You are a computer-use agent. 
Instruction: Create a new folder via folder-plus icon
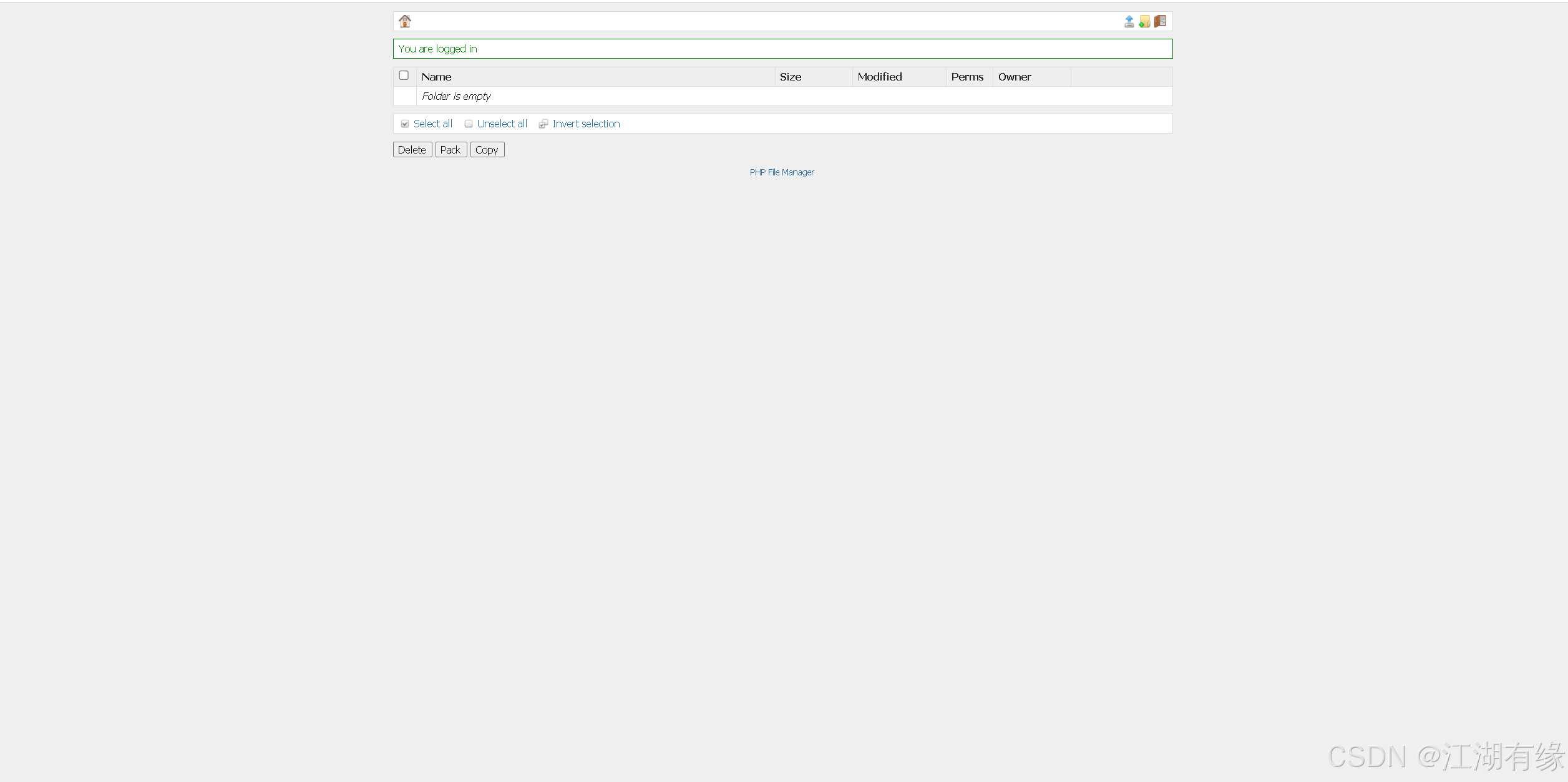[x=1144, y=21]
